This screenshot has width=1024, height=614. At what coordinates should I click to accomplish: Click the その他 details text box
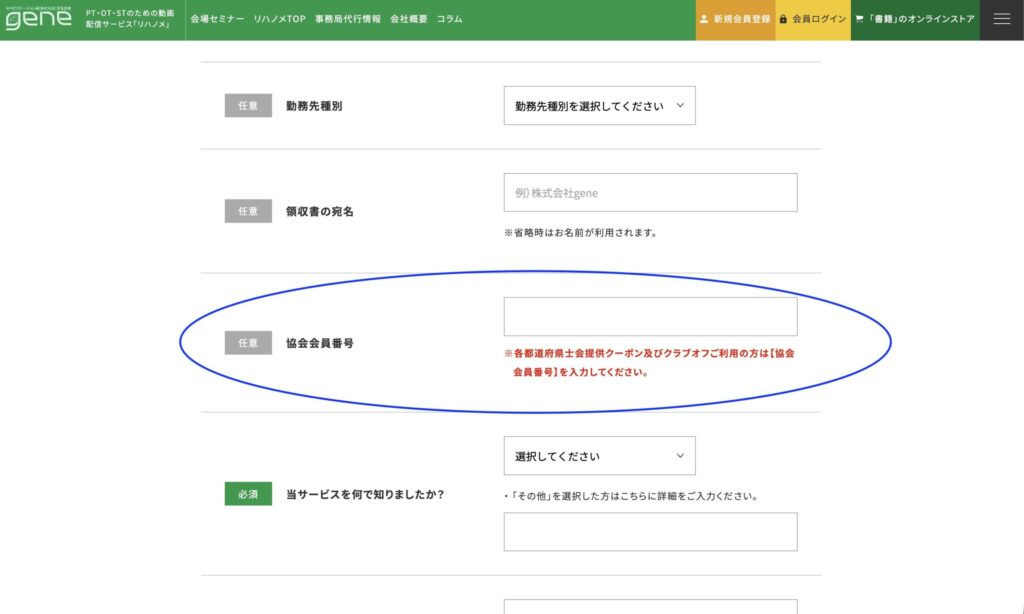click(650, 532)
